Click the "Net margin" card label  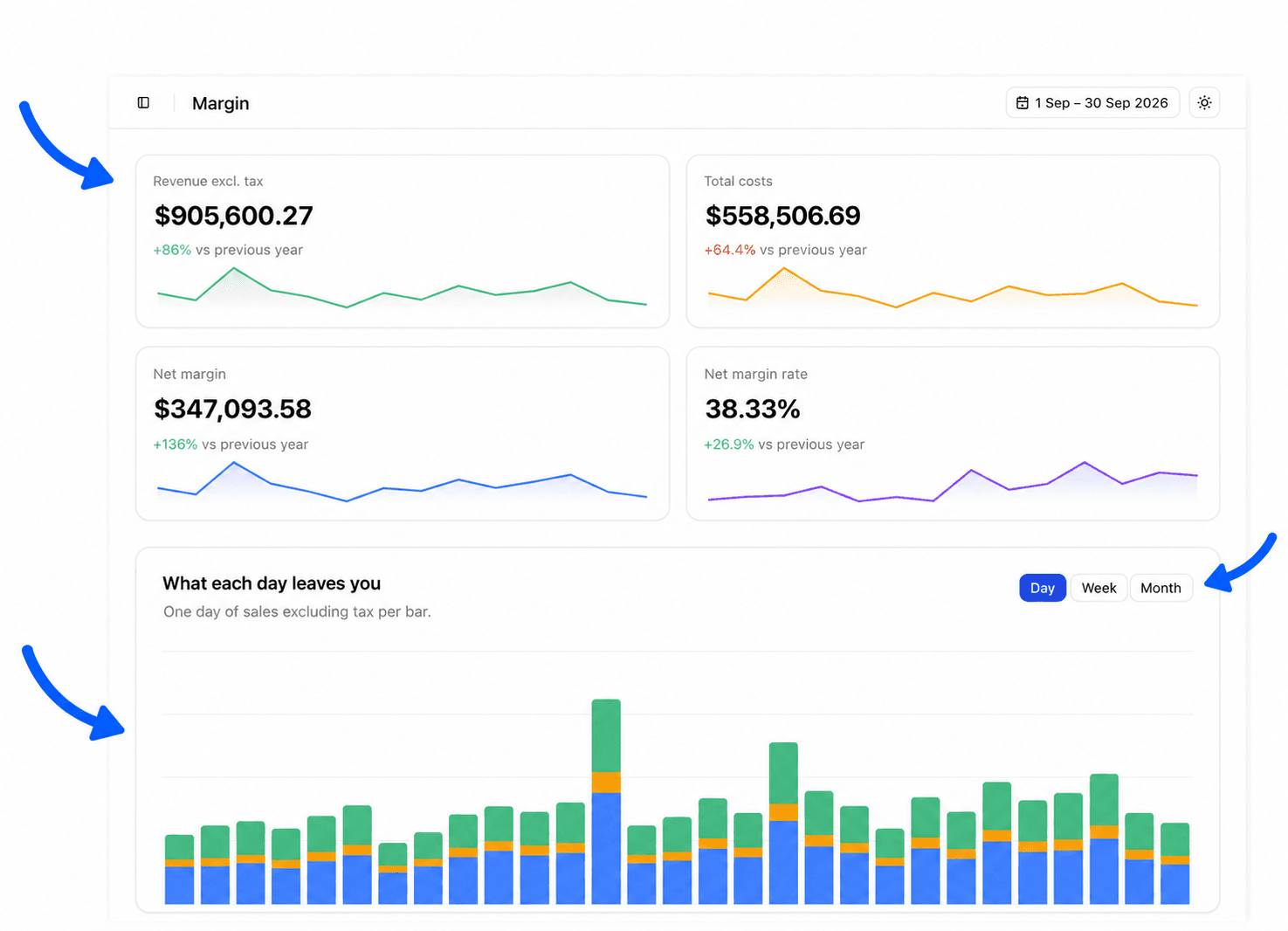pos(189,374)
